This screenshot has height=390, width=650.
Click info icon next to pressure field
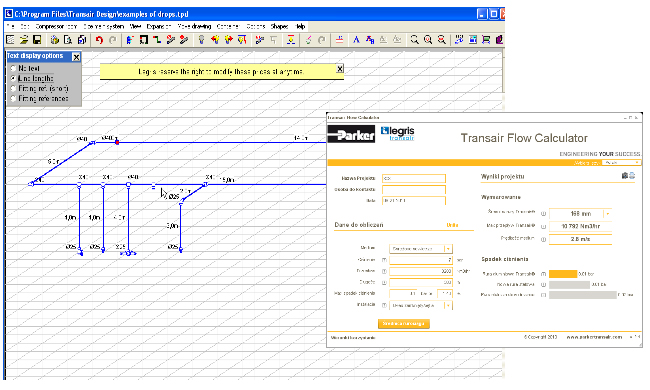pos(384,260)
